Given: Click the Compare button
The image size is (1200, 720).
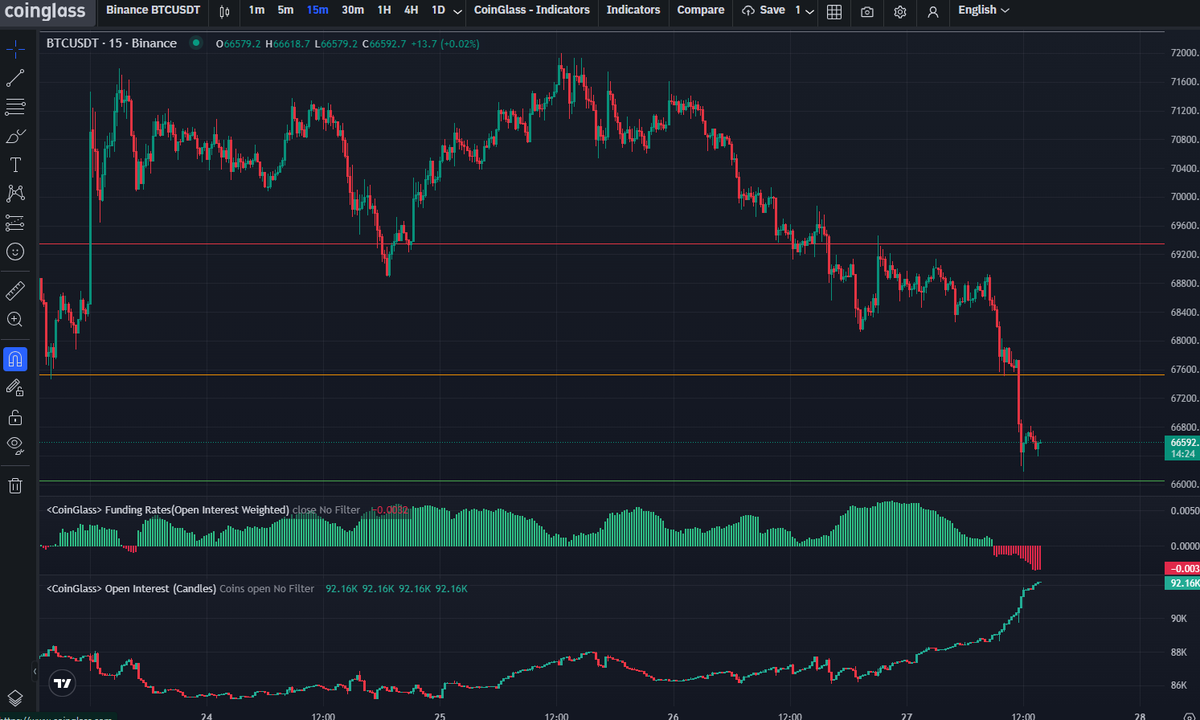Looking at the screenshot, I should [701, 10].
